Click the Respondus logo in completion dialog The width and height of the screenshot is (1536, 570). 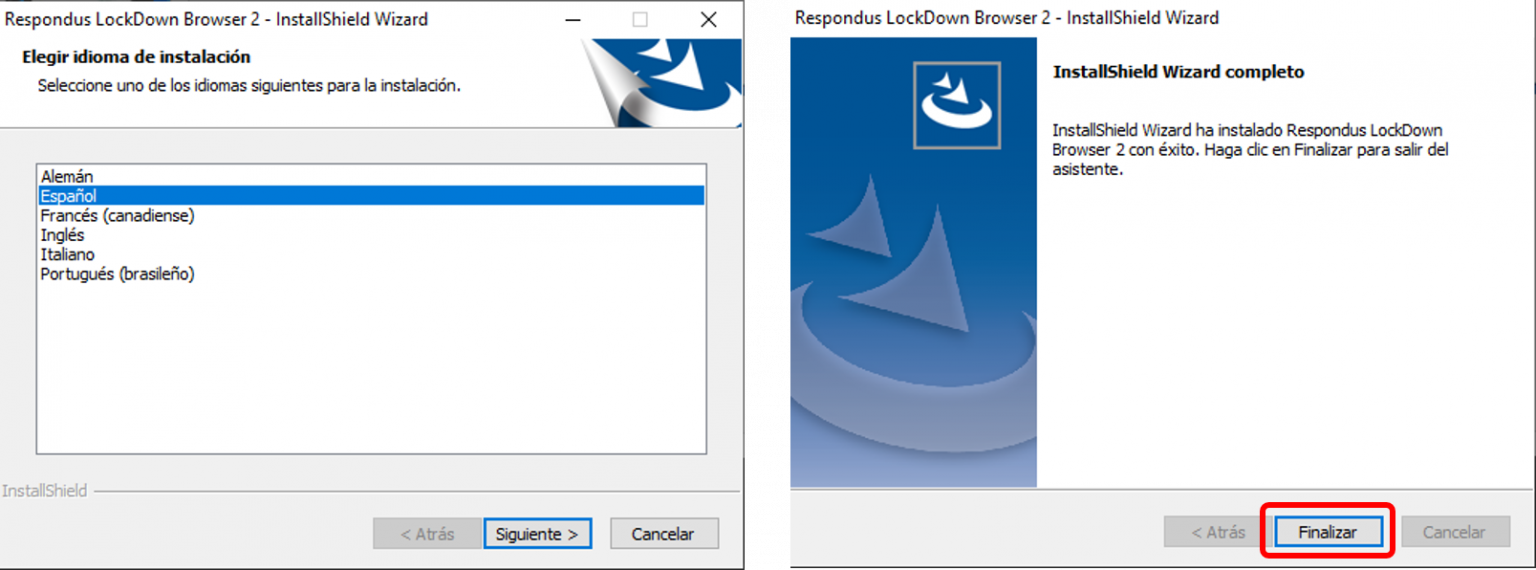coord(957,105)
